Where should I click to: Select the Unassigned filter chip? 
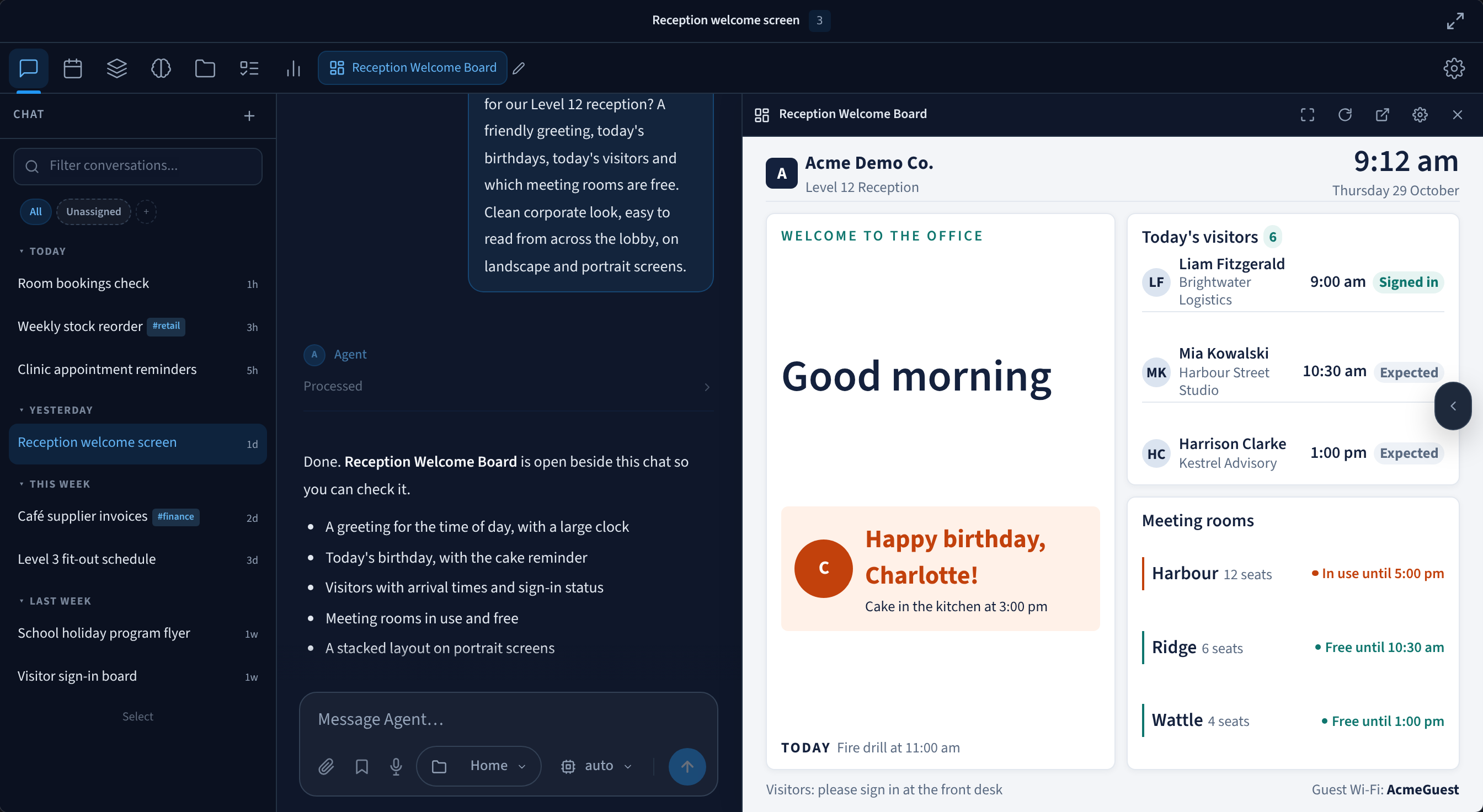(93, 211)
